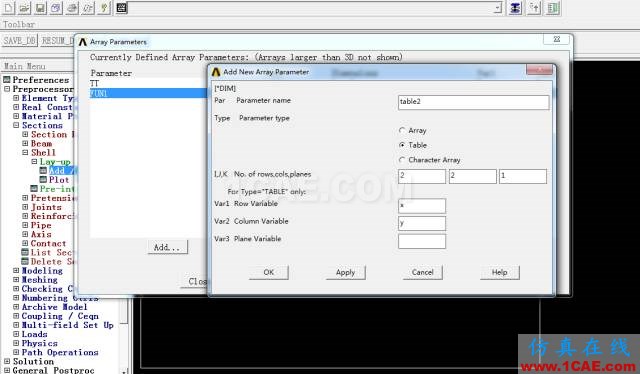Expand the Beam node under Sections
The width and height of the screenshot is (640, 374).
click(25, 143)
